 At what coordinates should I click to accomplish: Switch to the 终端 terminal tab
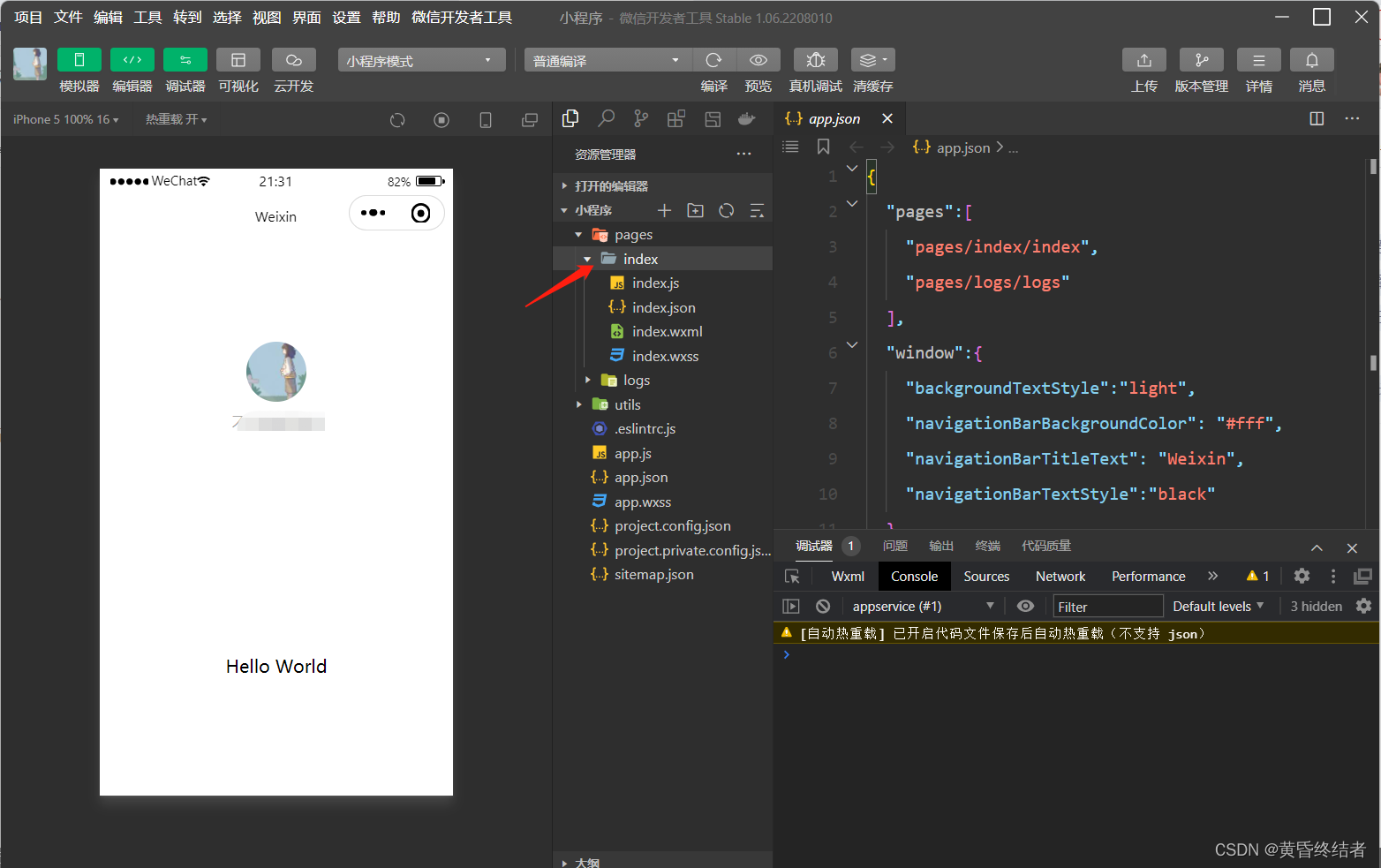(988, 546)
